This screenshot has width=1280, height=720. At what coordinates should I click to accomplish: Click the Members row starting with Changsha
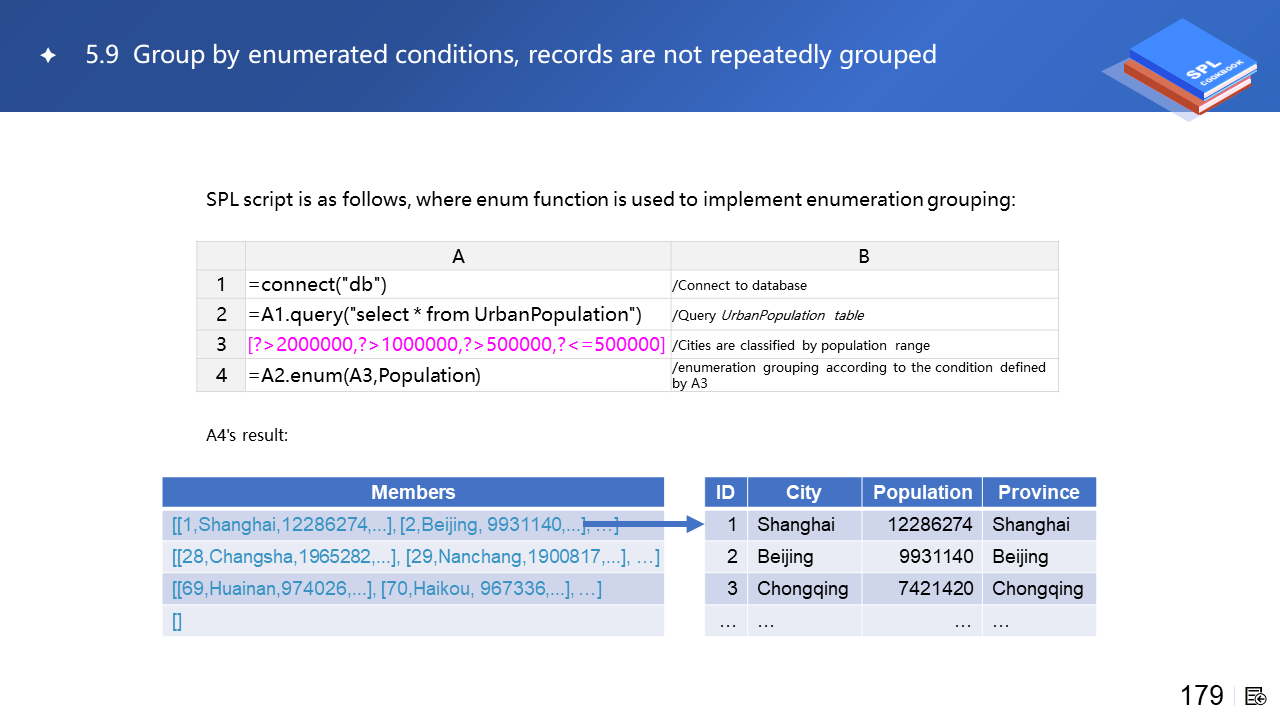point(415,556)
